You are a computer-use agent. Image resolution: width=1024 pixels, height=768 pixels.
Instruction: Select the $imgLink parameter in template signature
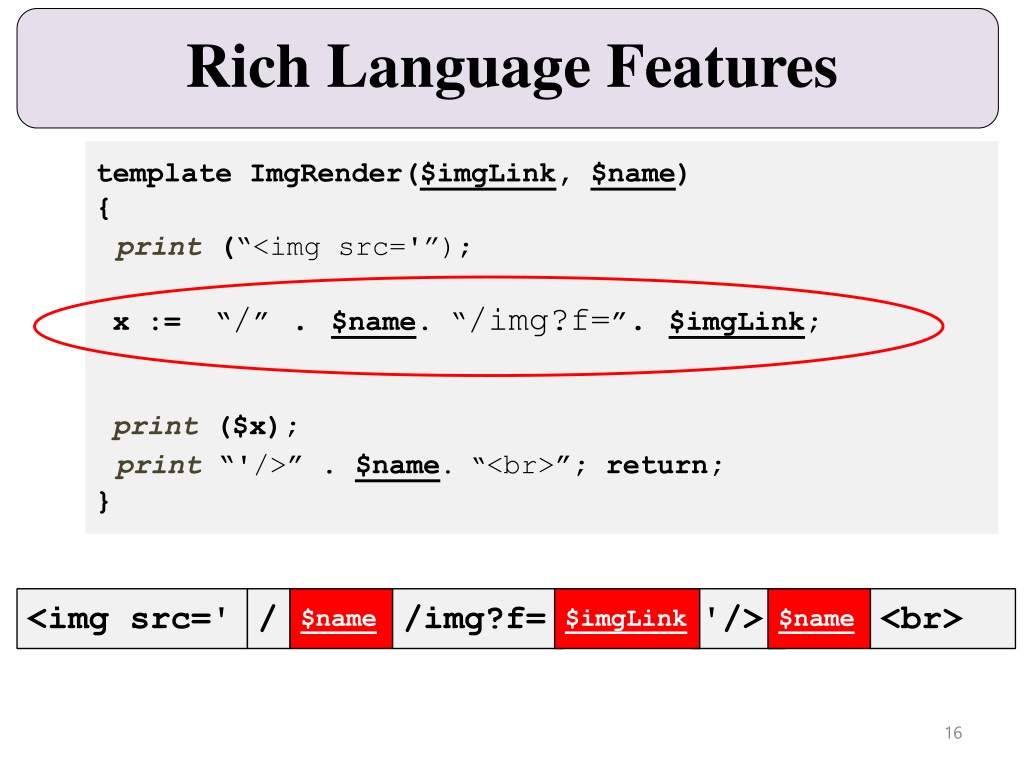tap(487, 175)
